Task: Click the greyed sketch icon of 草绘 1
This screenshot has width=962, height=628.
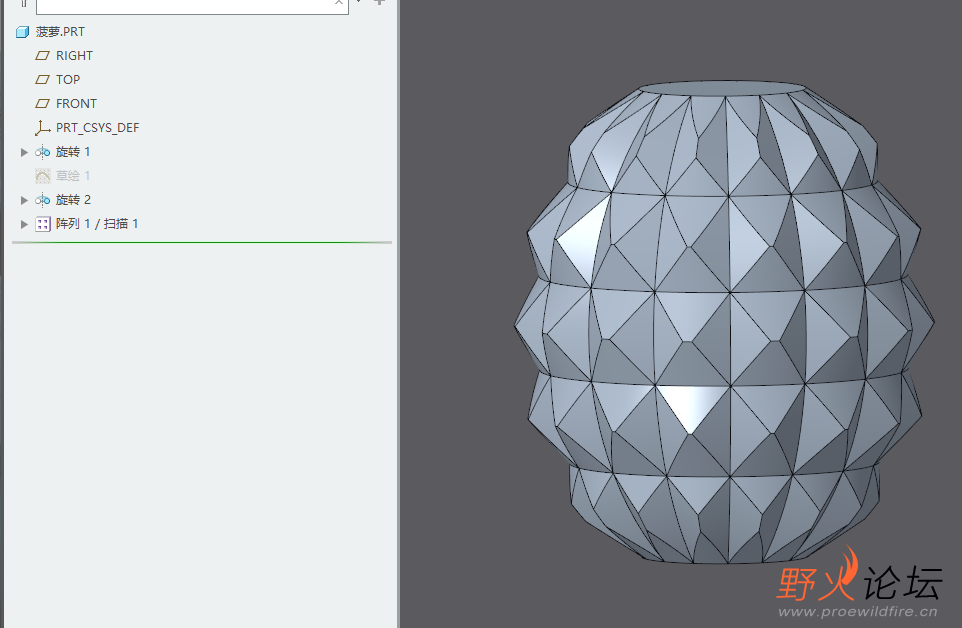Action: coord(42,176)
